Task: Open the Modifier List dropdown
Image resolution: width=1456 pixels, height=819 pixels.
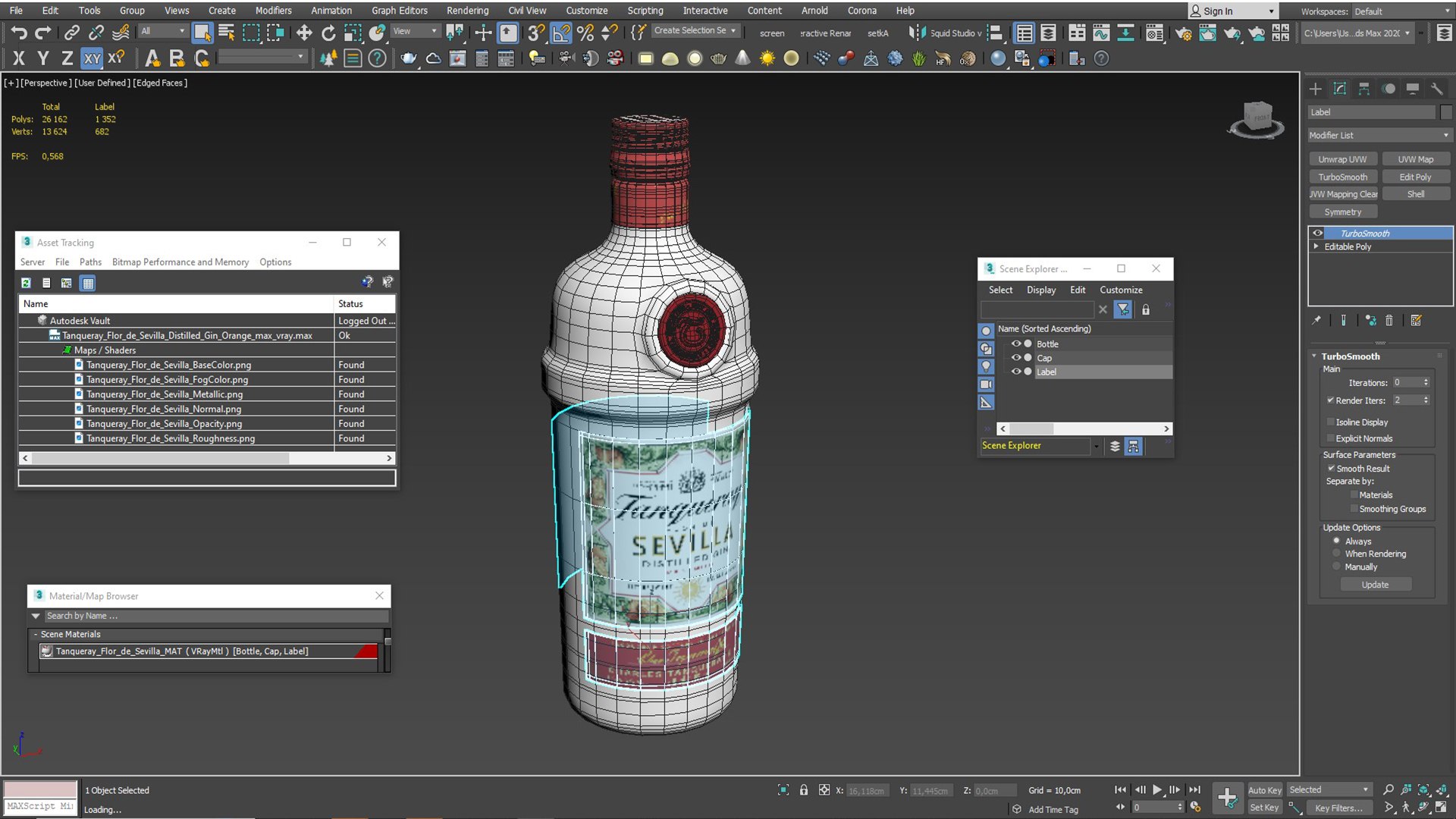Action: pos(1379,135)
